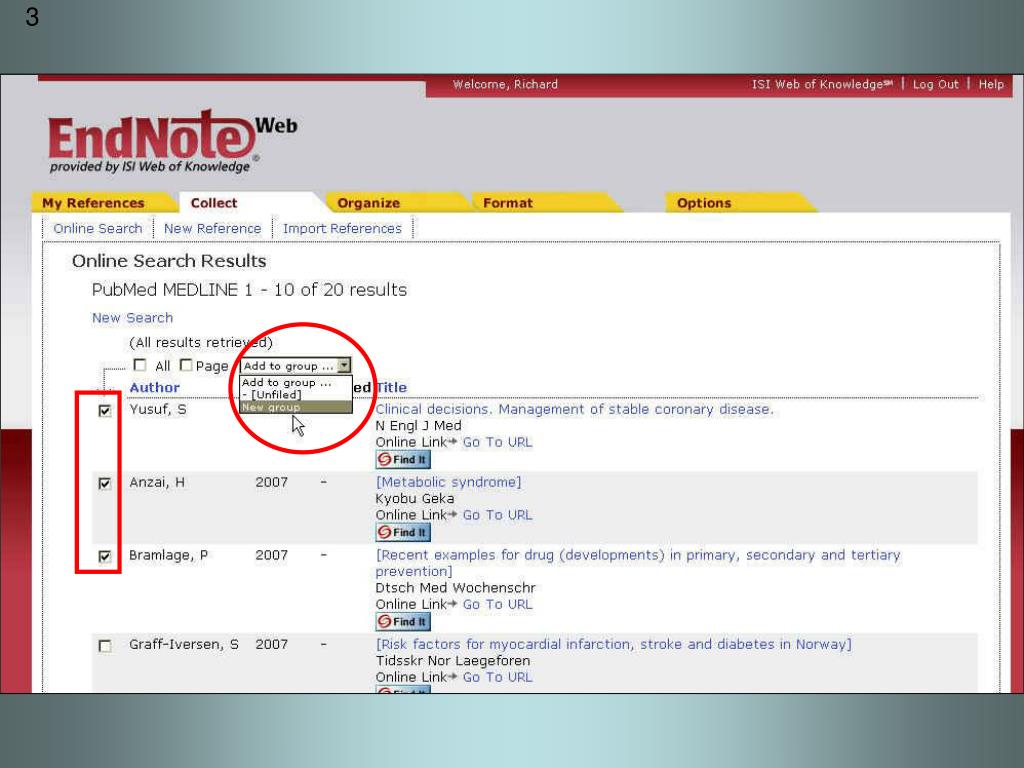Click Go To URL under Tidsskr Nor Laegeforen

click(498, 677)
